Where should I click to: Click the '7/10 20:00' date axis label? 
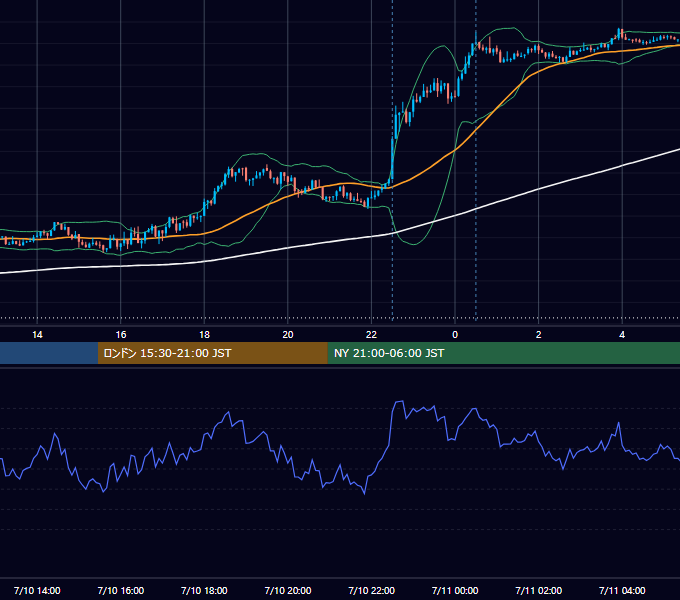pyautogui.click(x=288, y=590)
